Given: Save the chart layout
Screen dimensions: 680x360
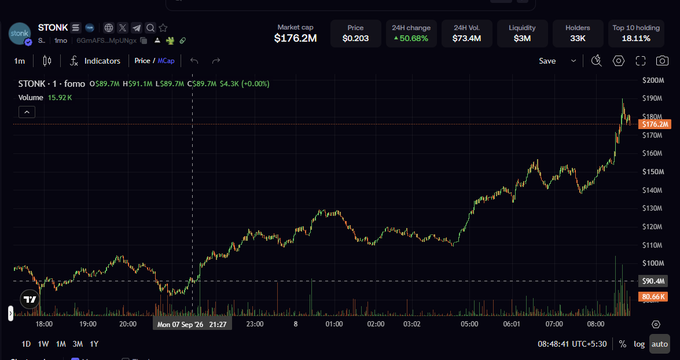Looking at the screenshot, I should click(547, 61).
